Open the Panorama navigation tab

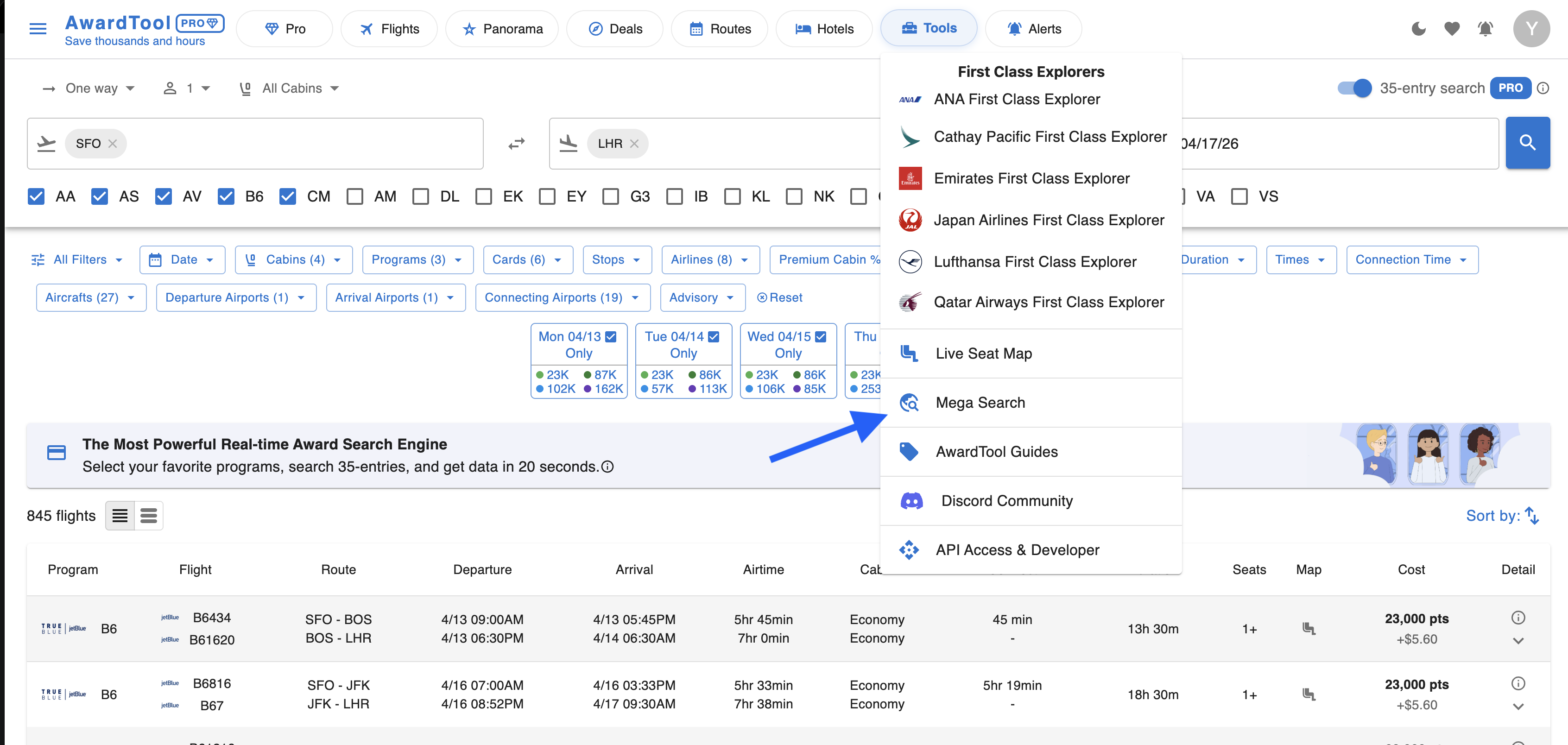click(502, 29)
